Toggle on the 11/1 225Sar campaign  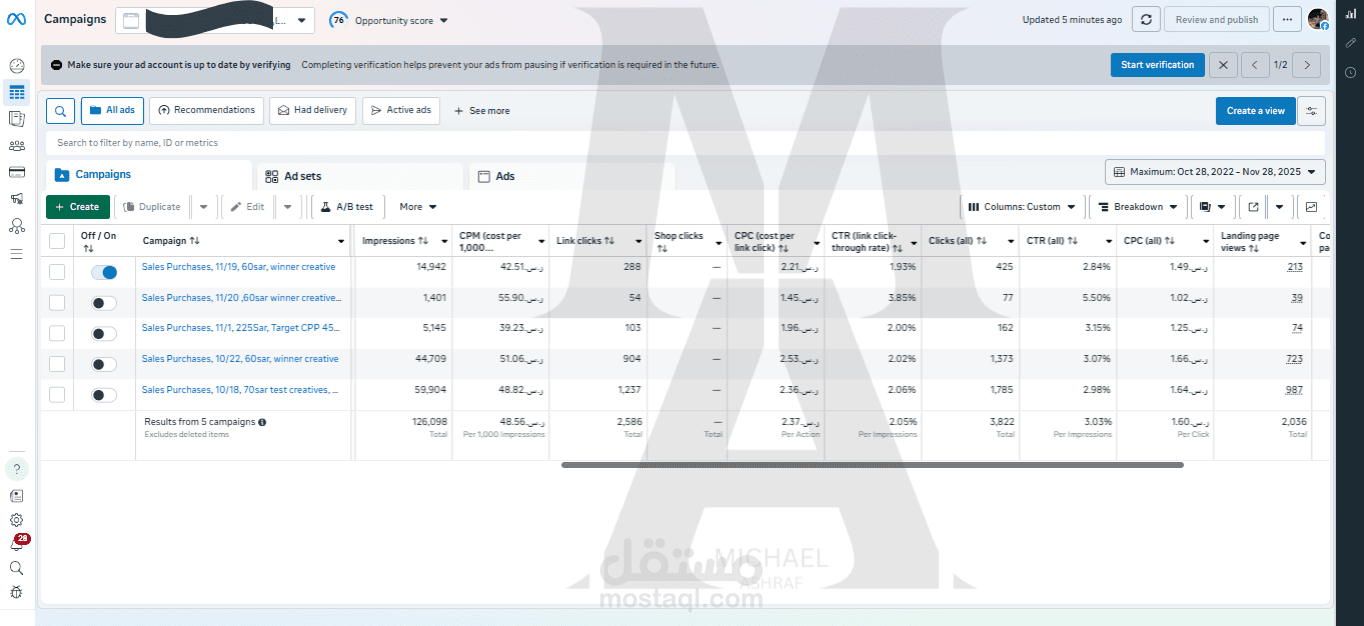pos(103,333)
